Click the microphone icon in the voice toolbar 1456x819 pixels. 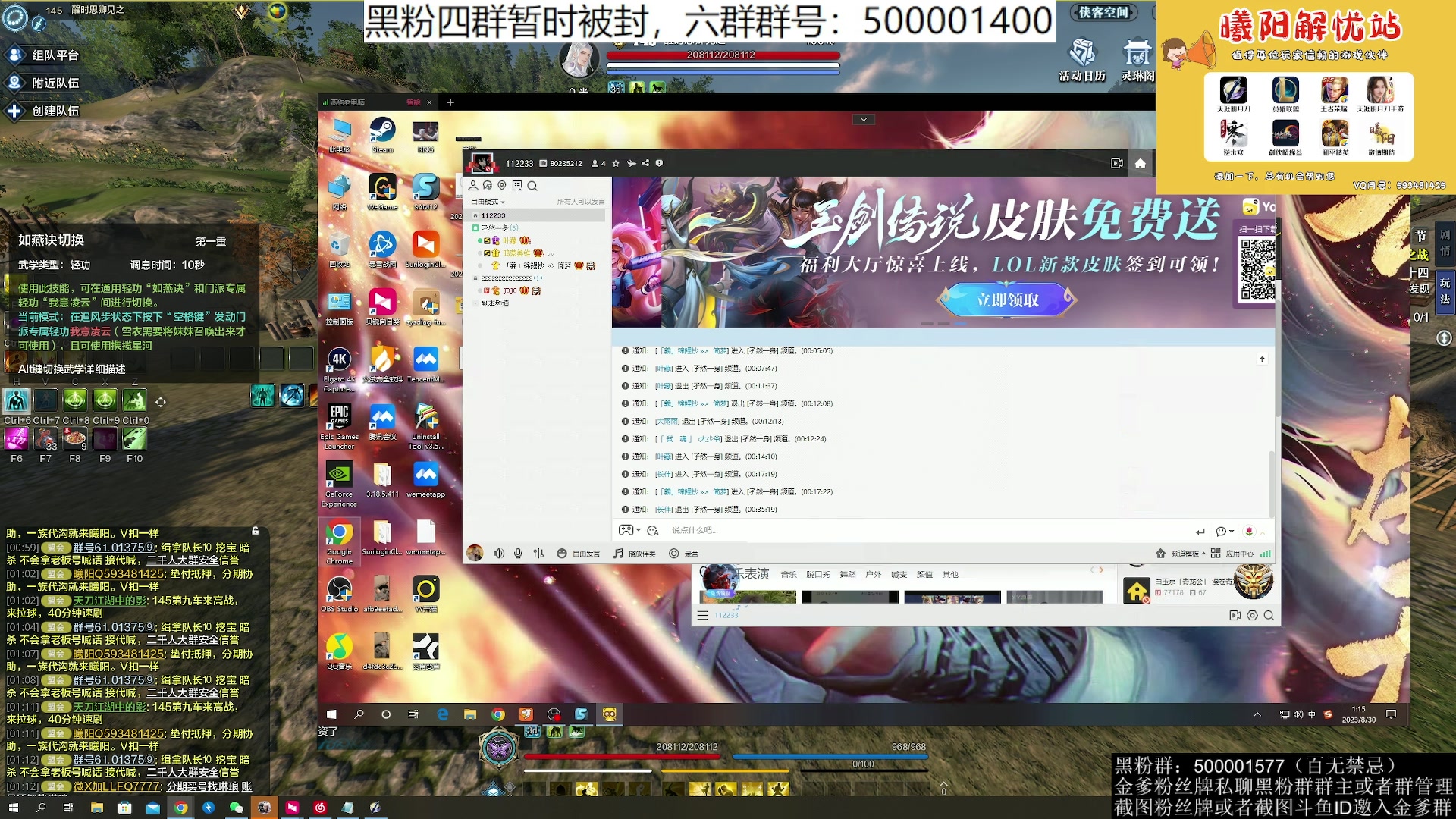coord(517,553)
